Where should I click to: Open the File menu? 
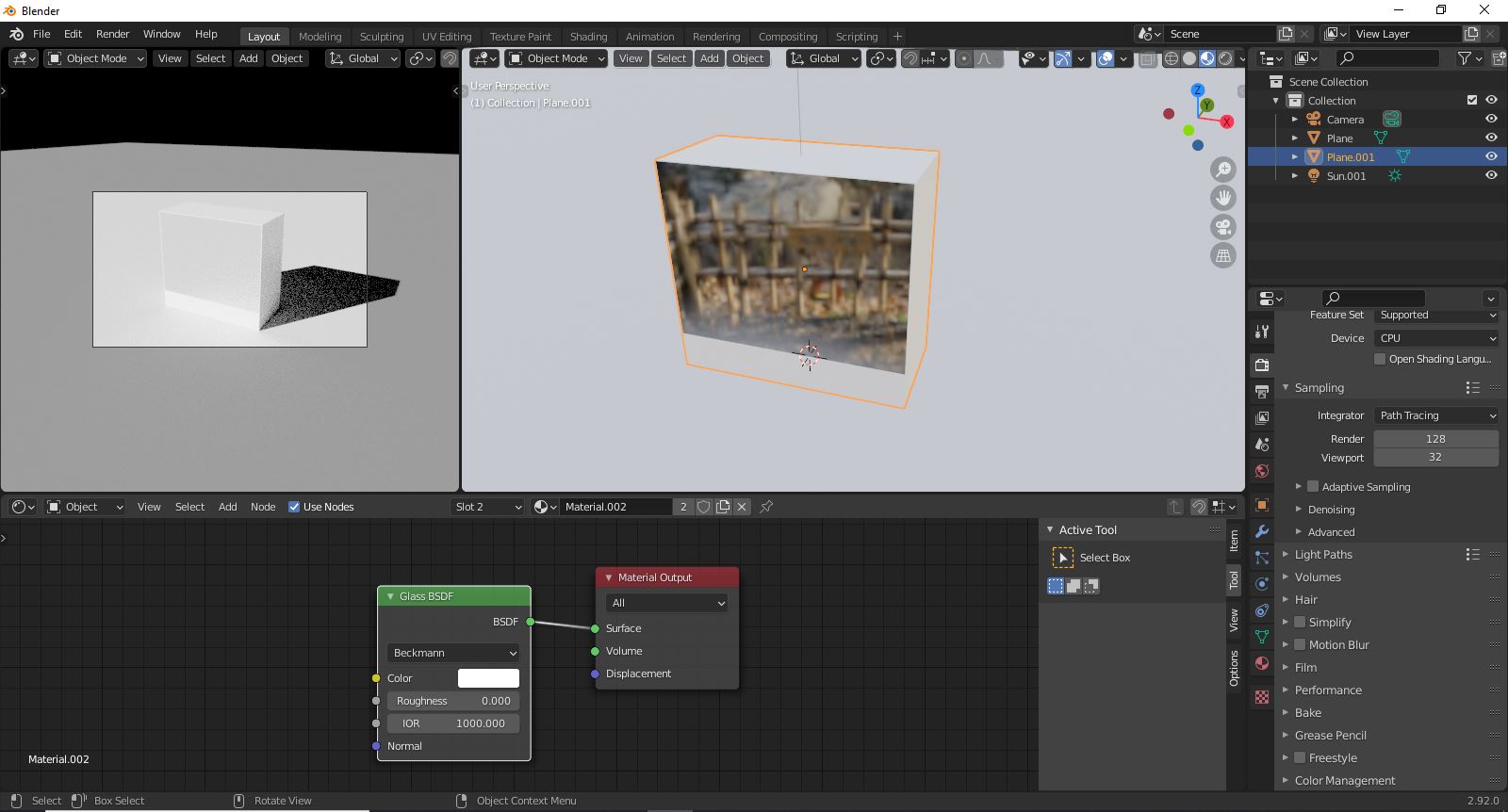pyautogui.click(x=41, y=34)
